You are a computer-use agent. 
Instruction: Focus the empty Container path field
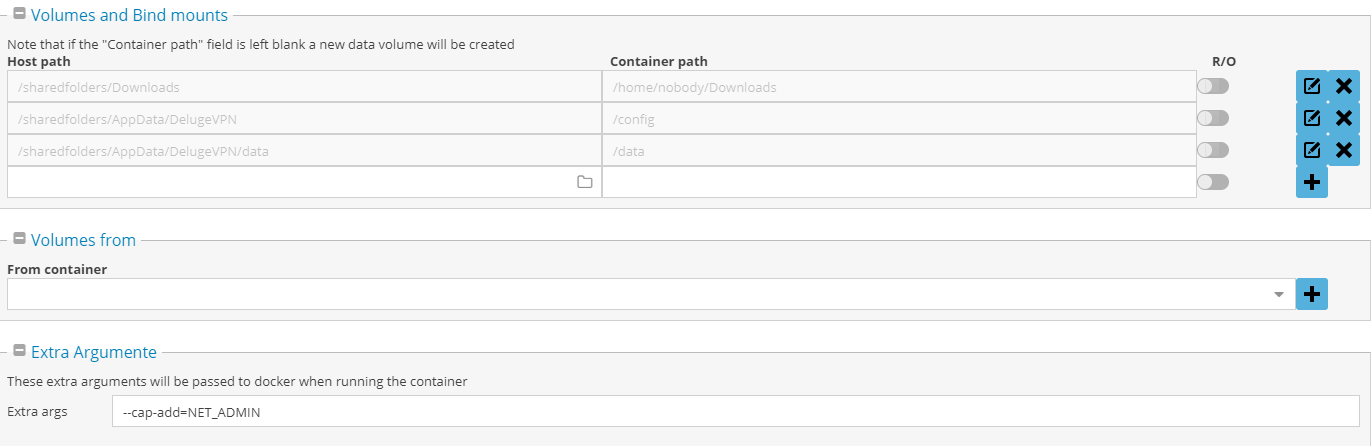[x=899, y=182]
